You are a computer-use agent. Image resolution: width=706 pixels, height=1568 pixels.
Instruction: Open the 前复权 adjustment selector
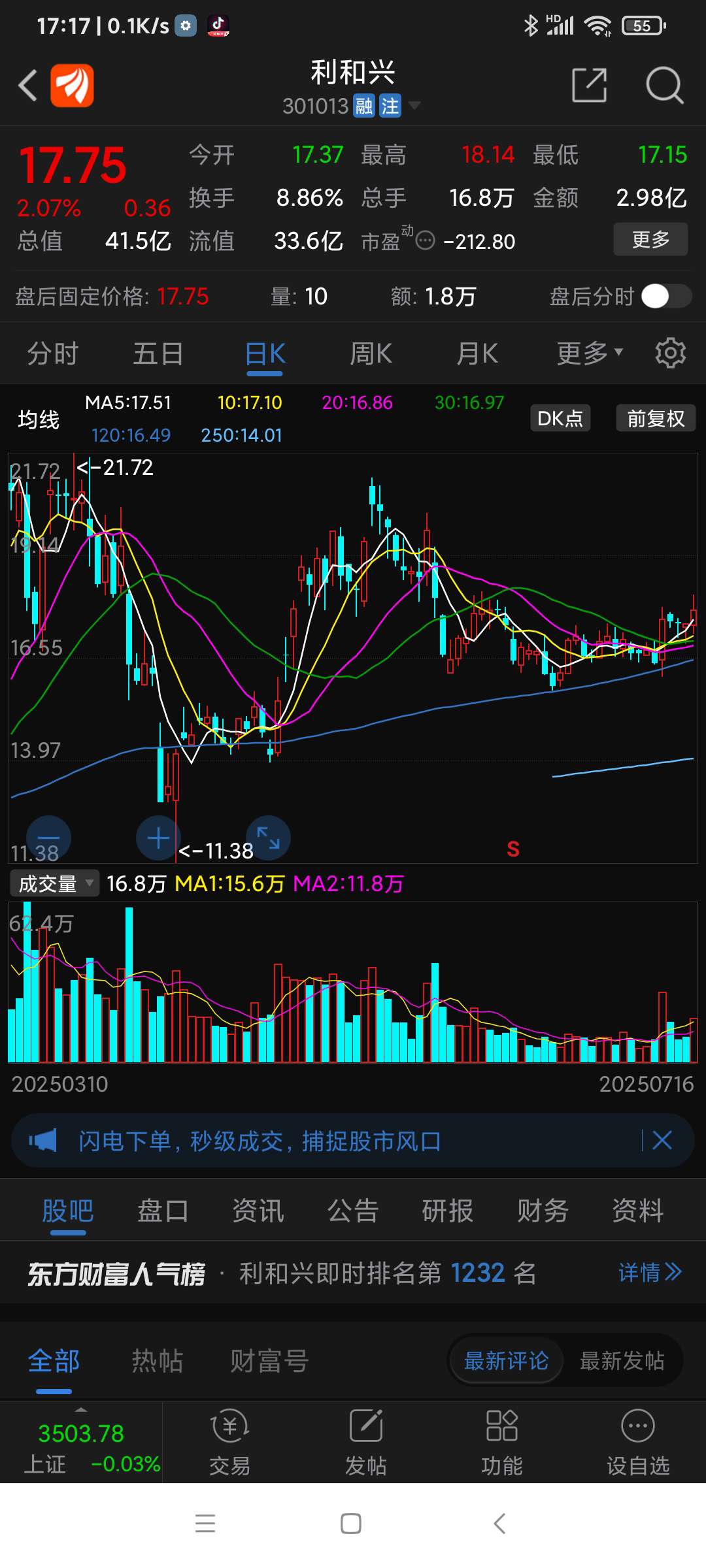pos(656,418)
